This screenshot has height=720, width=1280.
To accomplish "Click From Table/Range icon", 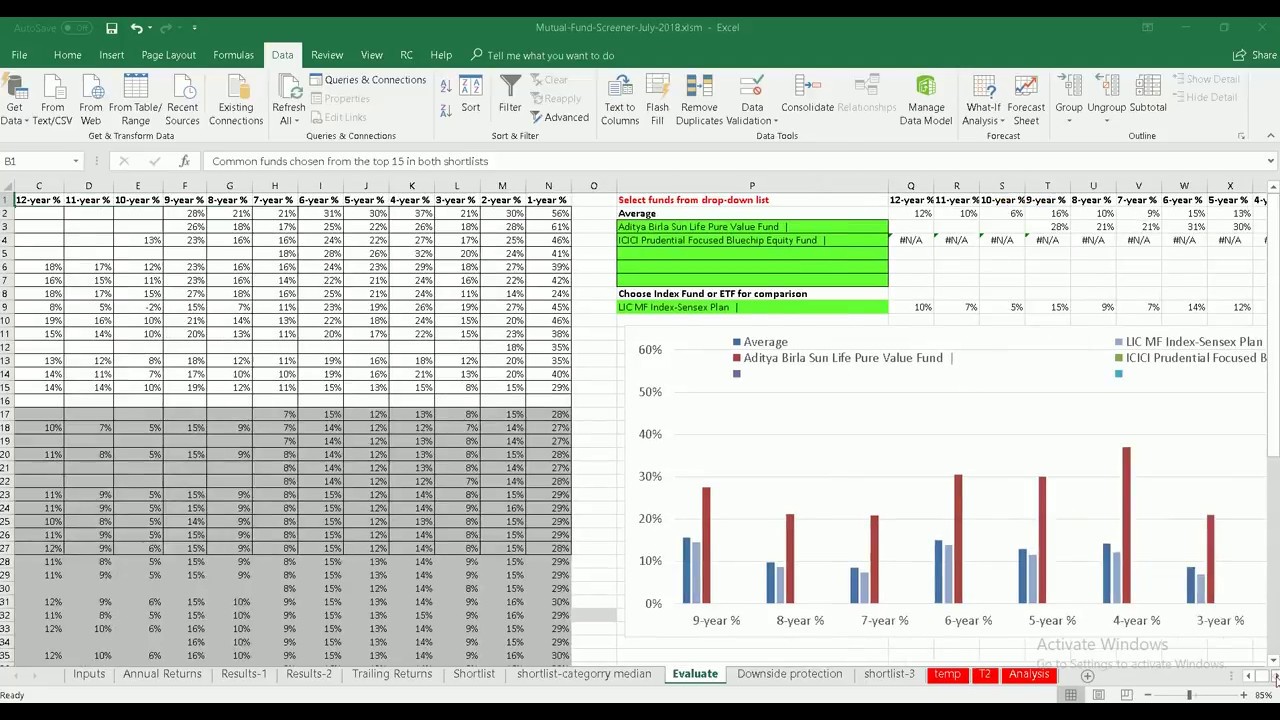I will (135, 100).
